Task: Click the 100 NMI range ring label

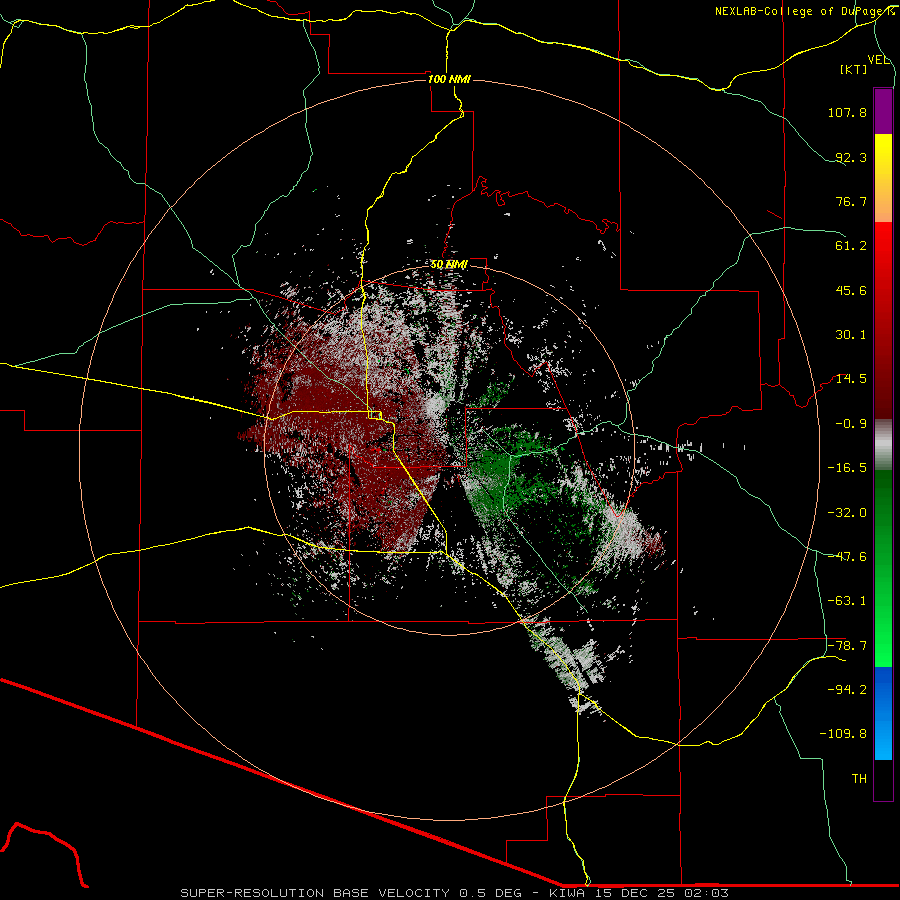Action: (449, 79)
